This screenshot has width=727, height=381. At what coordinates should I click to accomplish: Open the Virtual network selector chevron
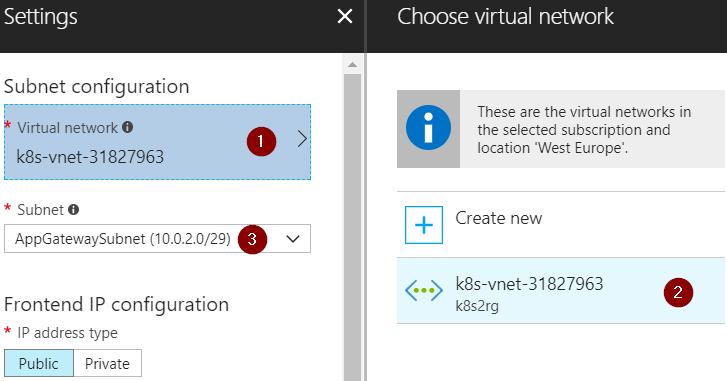(302, 139)
